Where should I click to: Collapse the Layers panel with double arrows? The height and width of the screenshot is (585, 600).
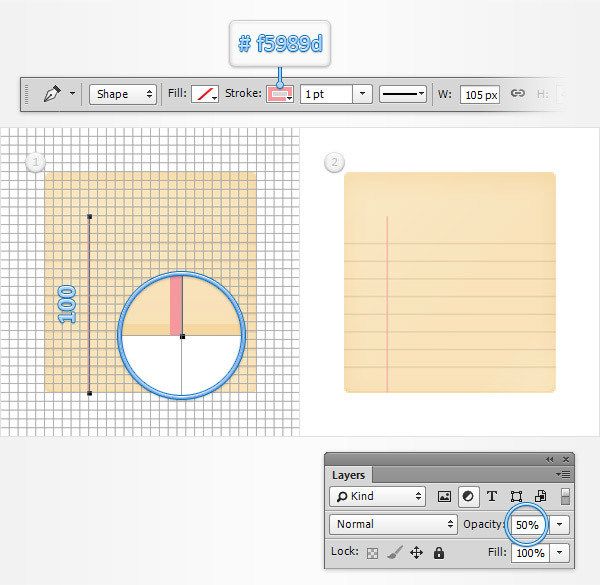(550, 459)
